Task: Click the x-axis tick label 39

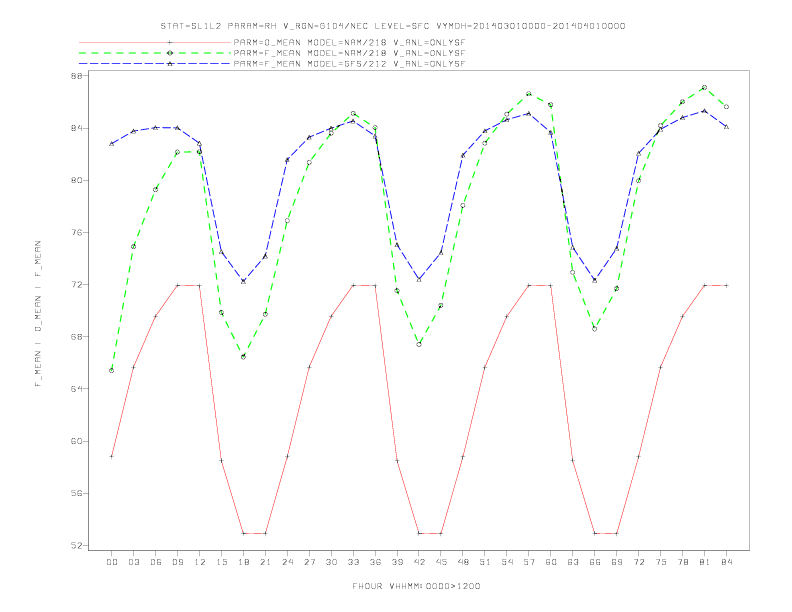Action: pos(397,562)
